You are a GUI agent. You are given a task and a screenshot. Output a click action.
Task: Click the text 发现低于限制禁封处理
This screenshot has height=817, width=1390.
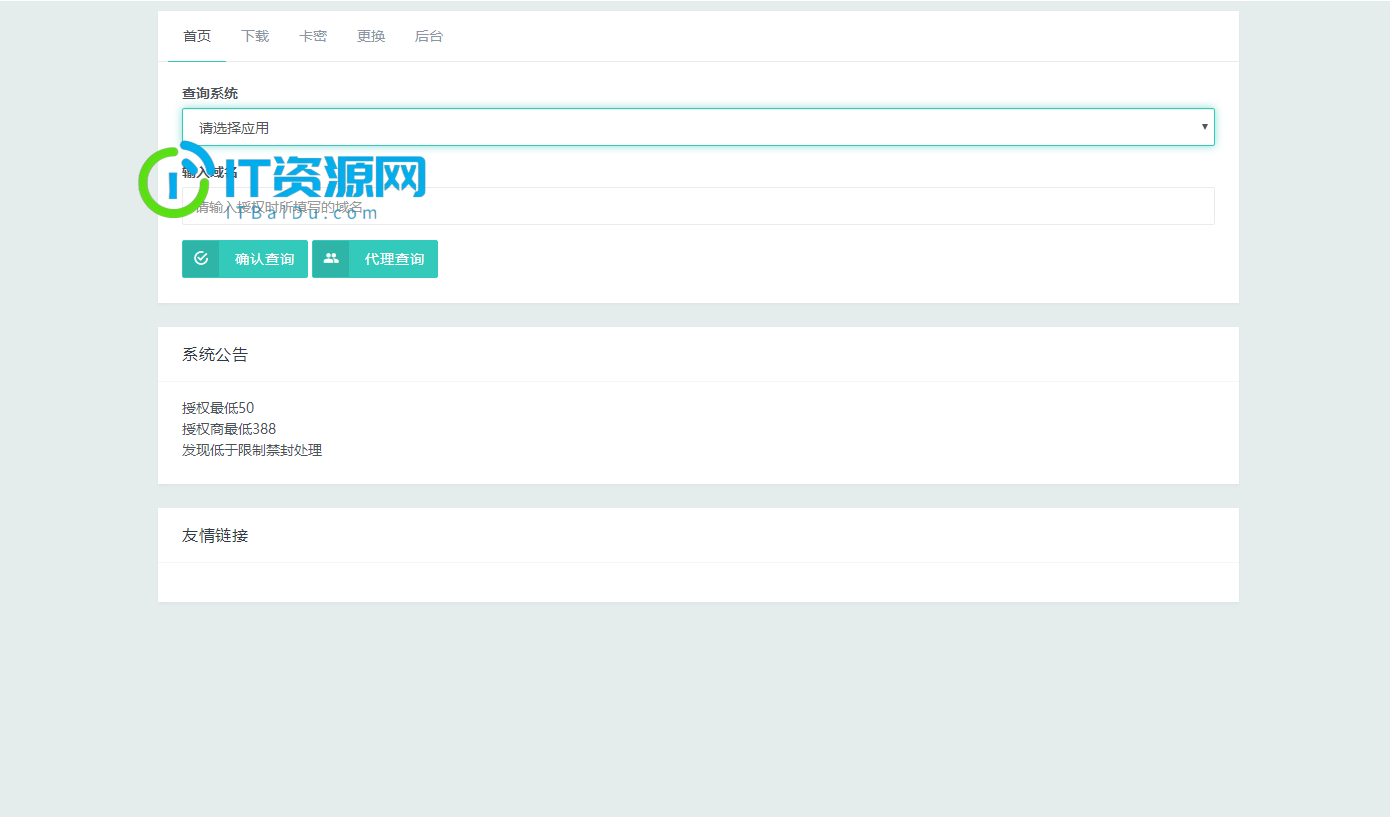(x=252, y=450)
